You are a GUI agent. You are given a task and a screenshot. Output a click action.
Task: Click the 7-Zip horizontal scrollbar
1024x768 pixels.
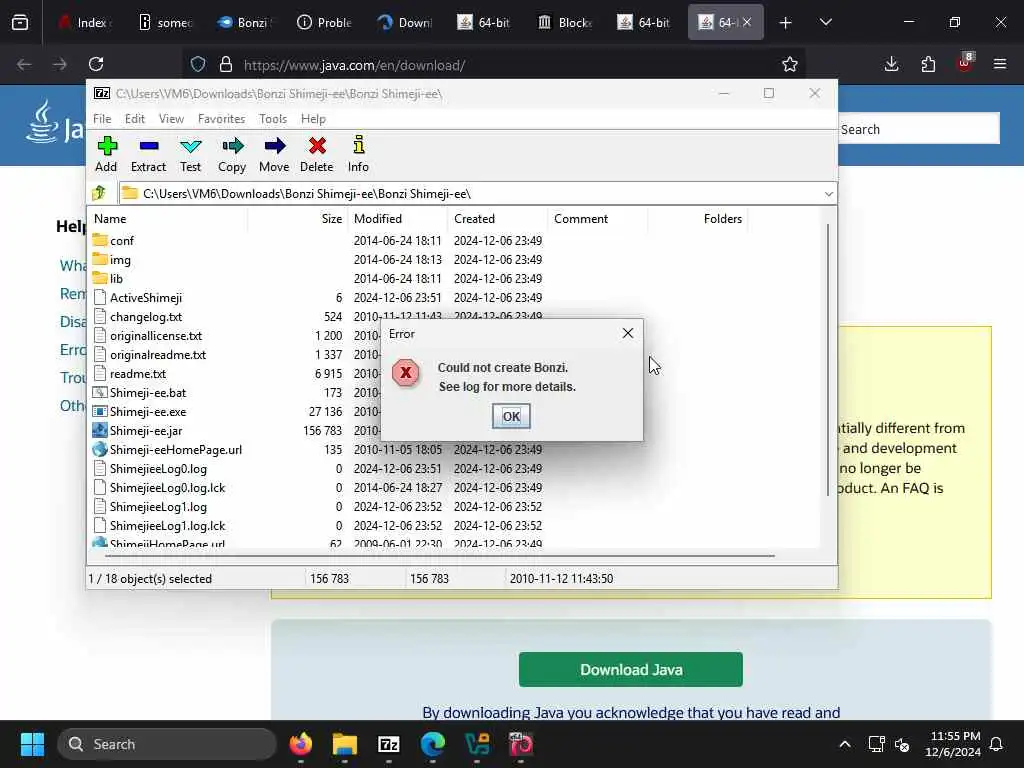coord(440,556)
